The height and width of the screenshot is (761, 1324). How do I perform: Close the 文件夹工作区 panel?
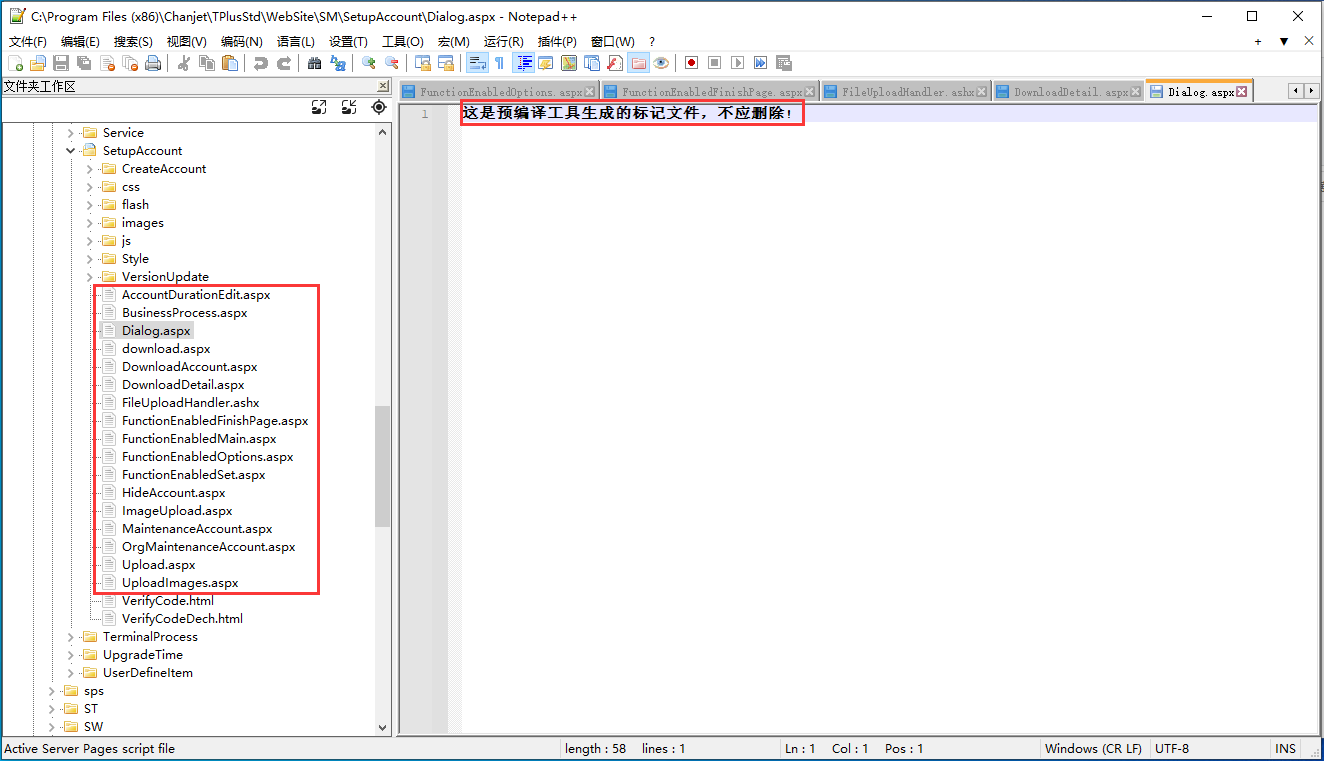(382, 86)
